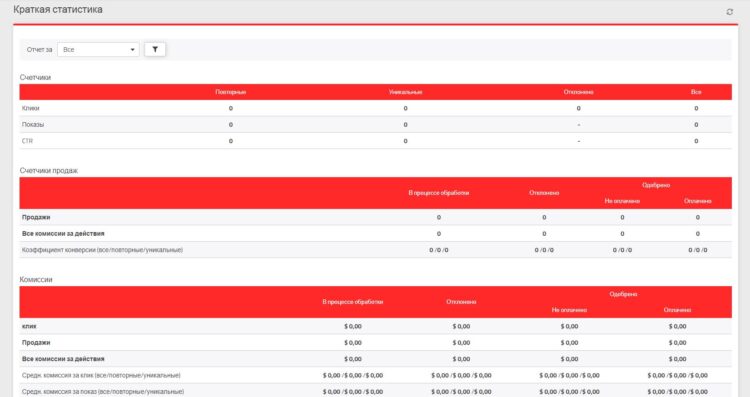
Task: Click Отклонено header in Счетчики продаж table
Action: click(544, 193)
